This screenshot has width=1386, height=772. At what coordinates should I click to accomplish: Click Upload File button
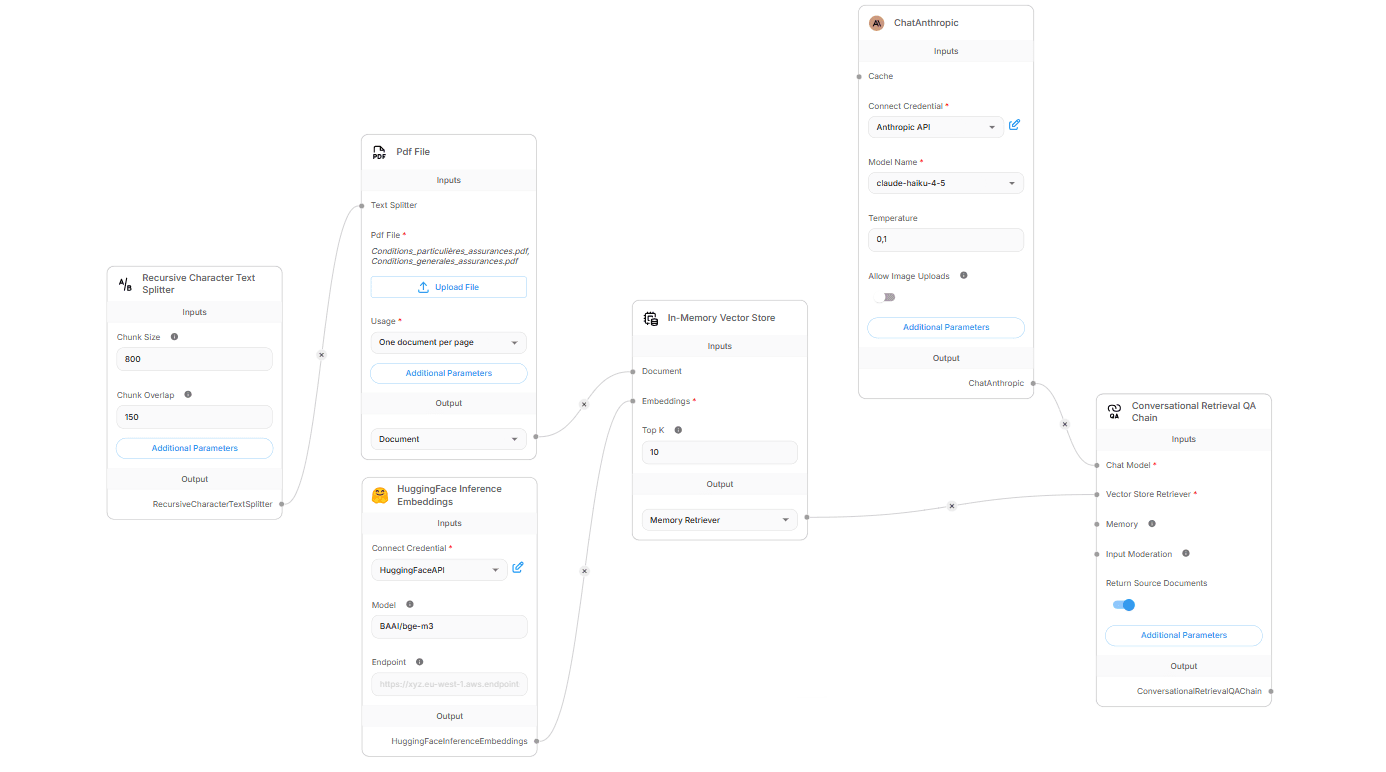[x=449, y=287]
